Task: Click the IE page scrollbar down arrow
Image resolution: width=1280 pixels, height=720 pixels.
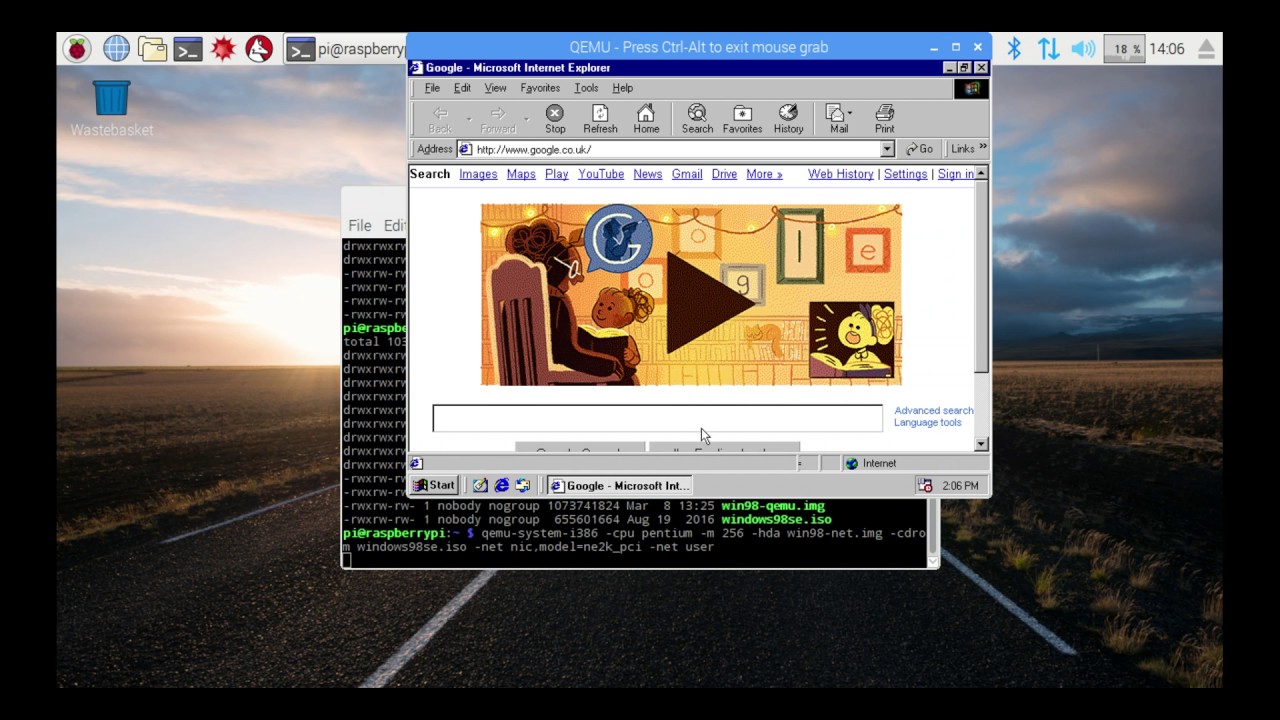Action: coord(981,444)
